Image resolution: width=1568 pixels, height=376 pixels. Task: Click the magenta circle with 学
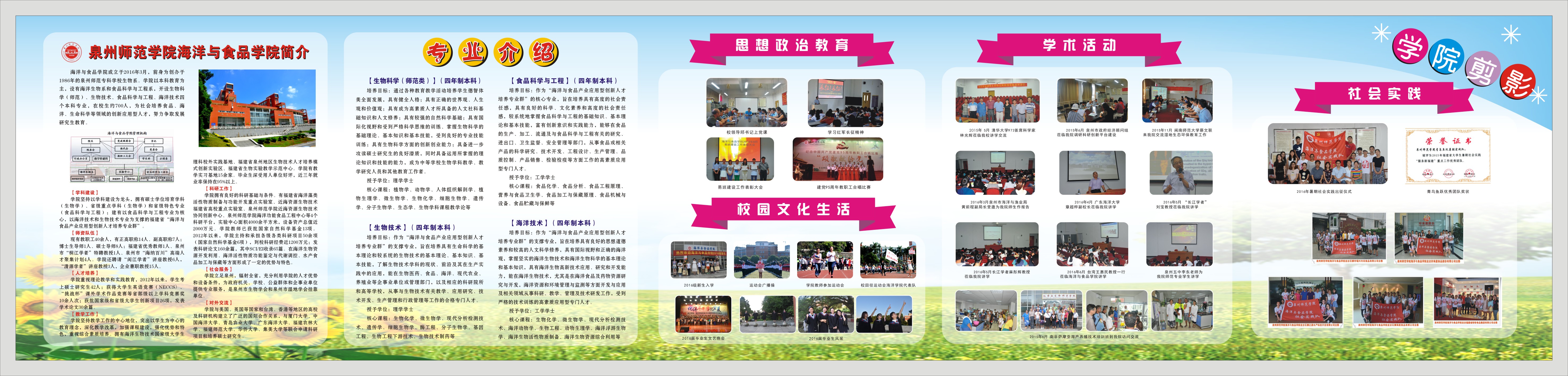[1410, 46]
